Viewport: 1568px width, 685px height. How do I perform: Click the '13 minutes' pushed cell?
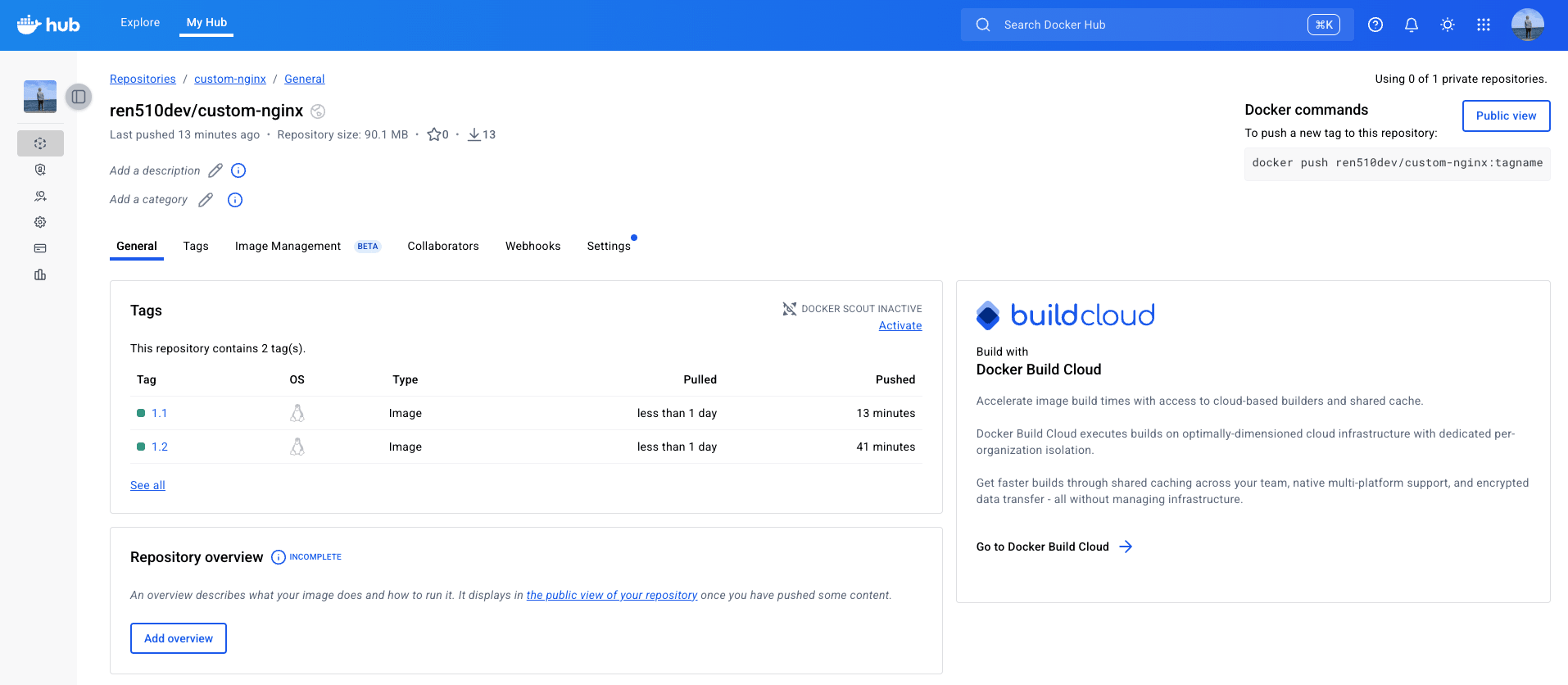click(x=886, y=413)
